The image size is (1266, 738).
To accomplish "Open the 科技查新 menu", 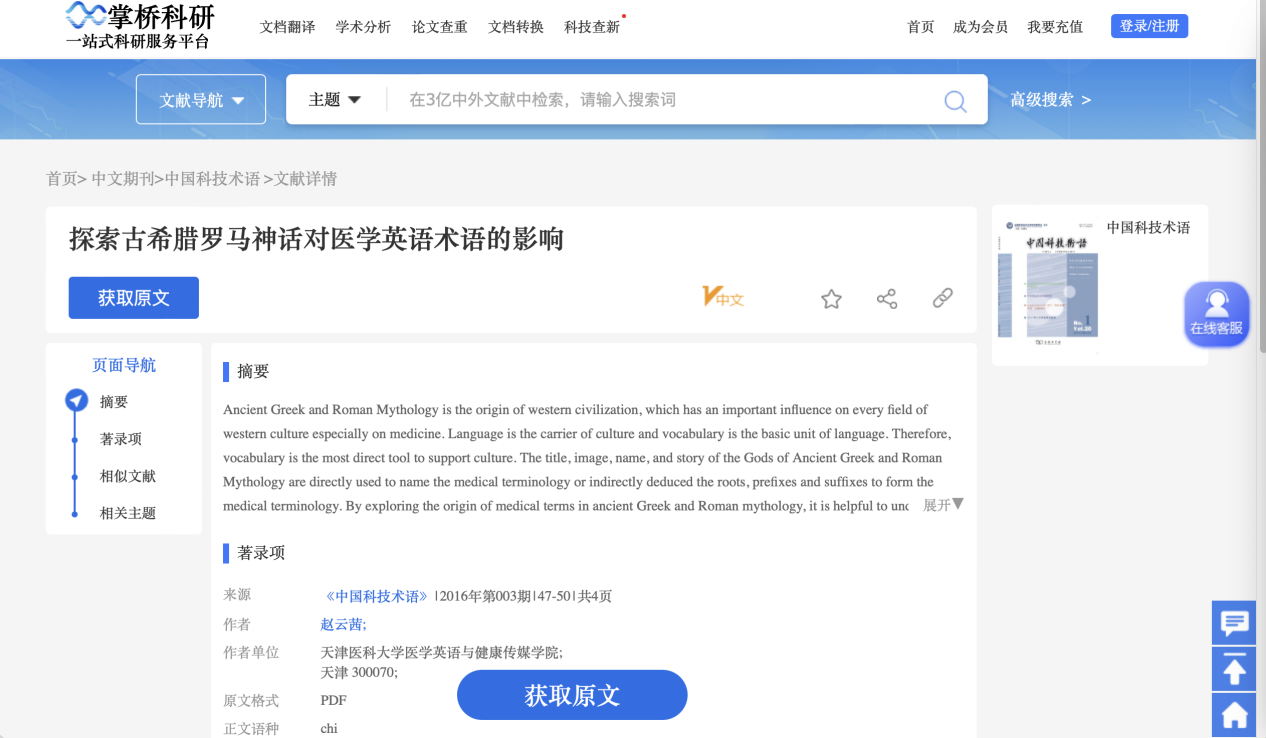I will pos(592,27).
